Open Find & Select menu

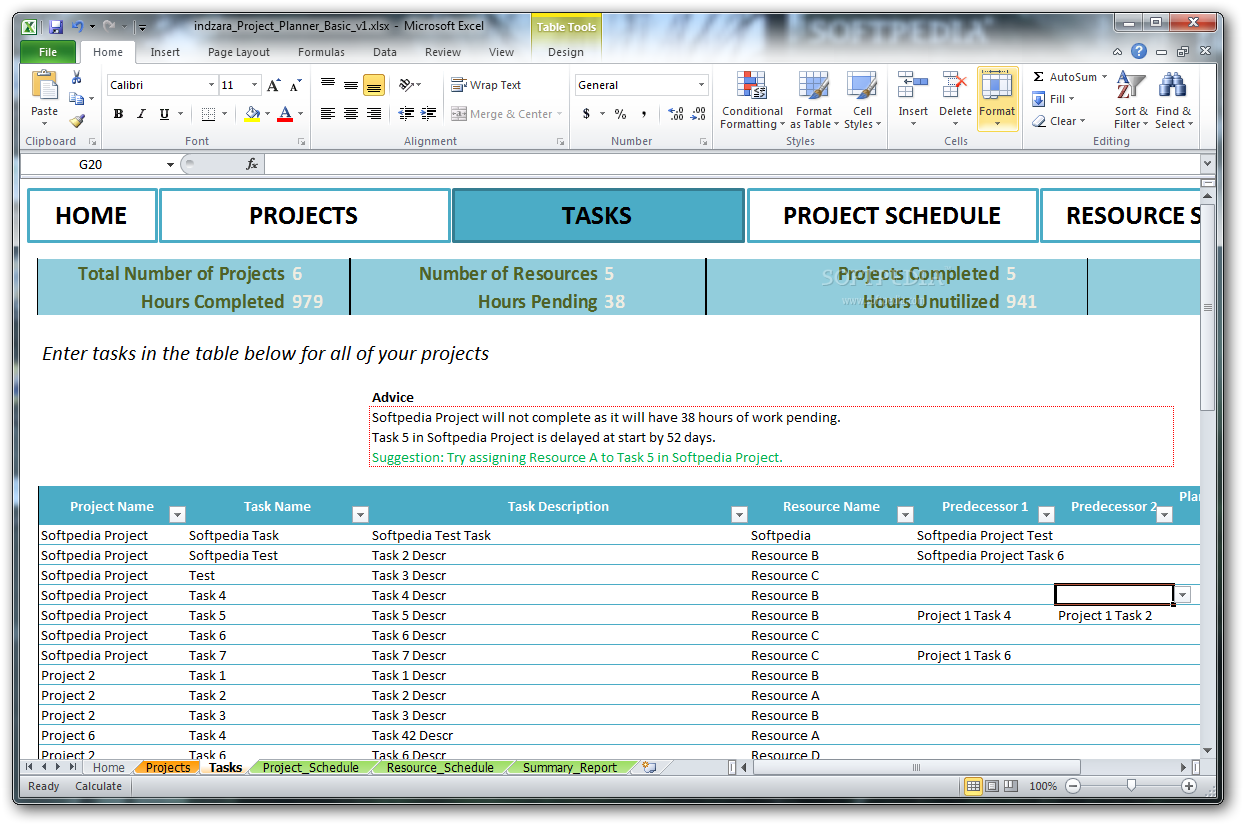tap(1173, 100)
